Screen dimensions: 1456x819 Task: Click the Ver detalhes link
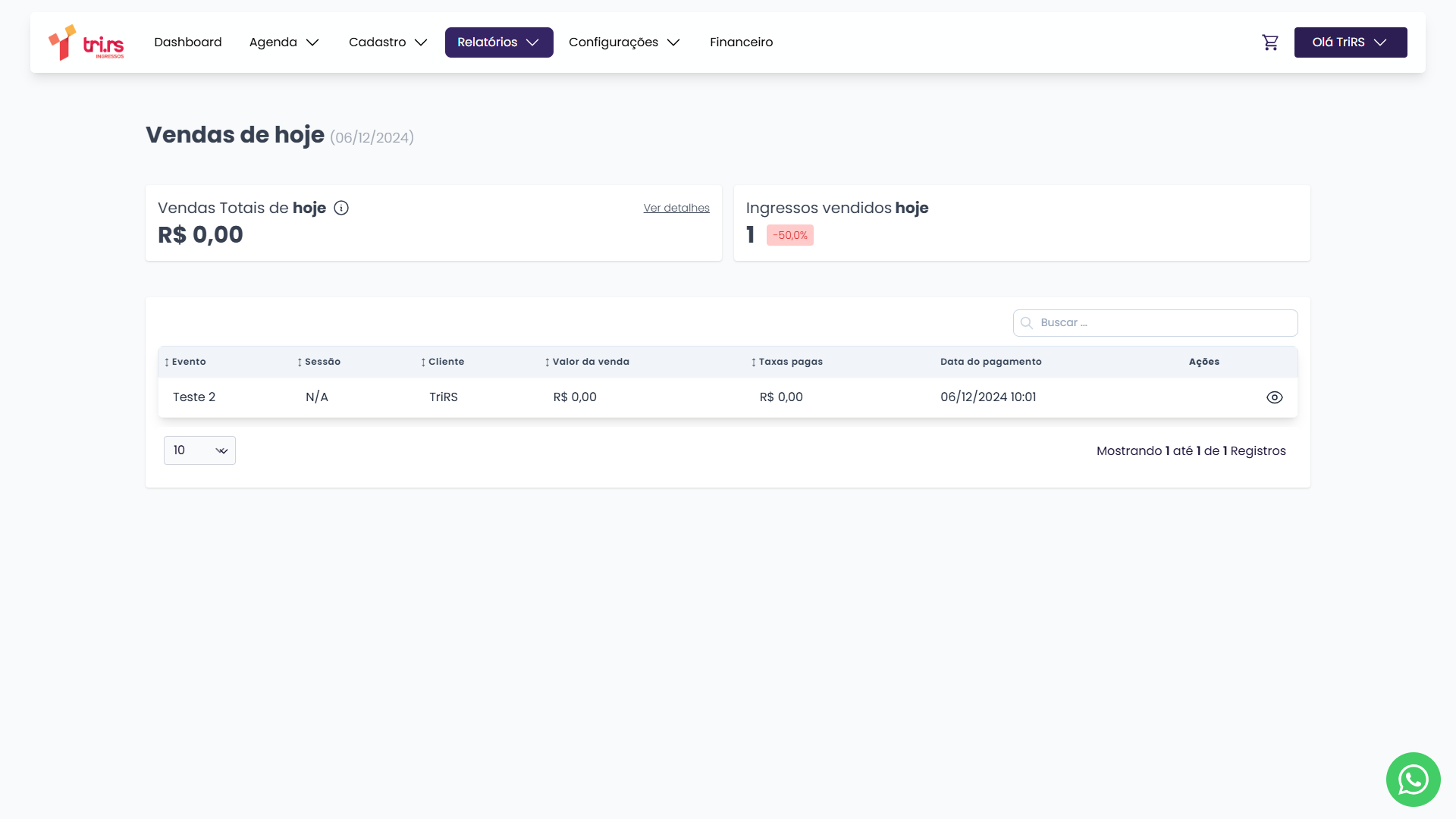[x=676, y=208]
